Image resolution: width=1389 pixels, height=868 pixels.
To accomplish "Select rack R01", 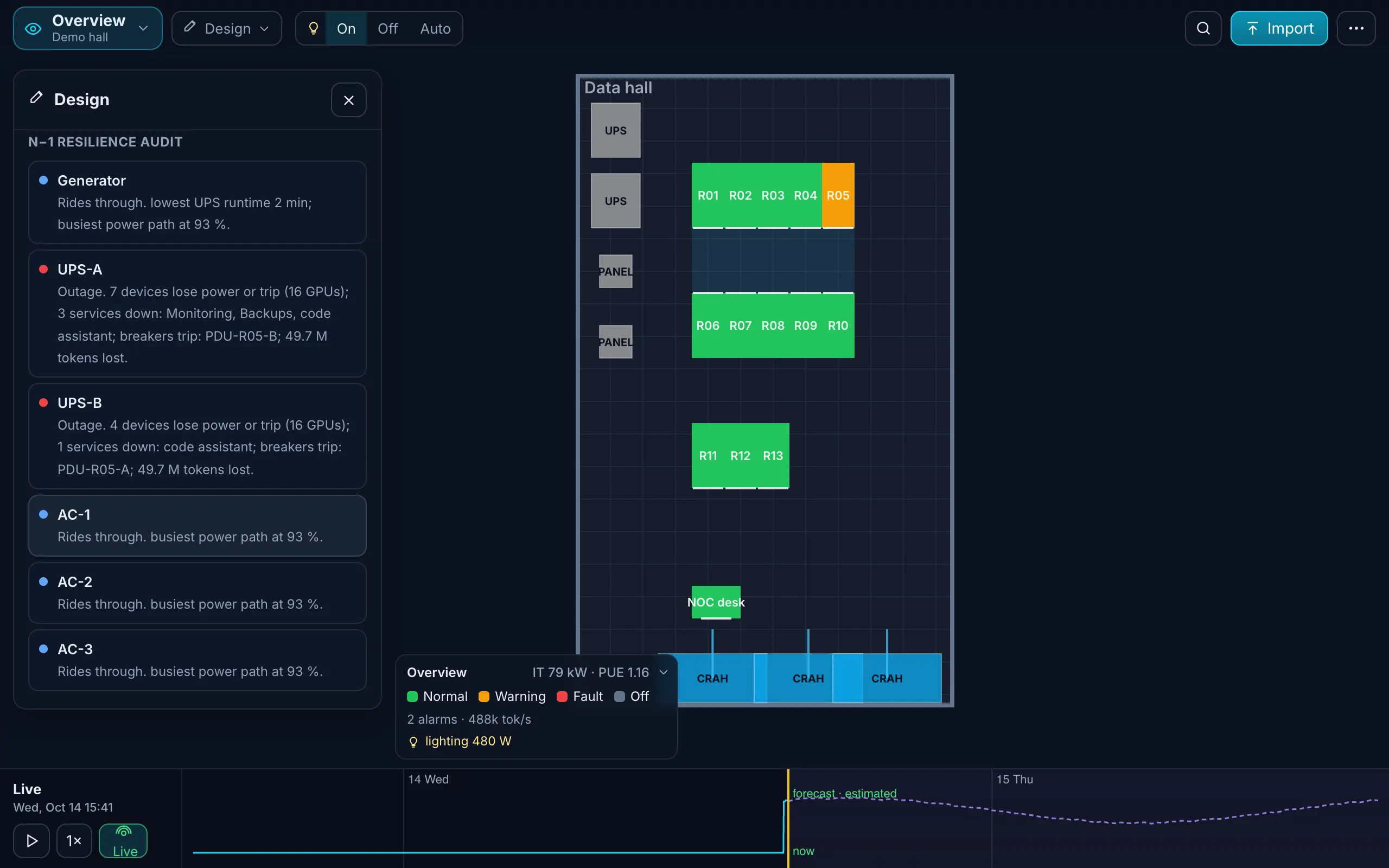I will (x=708, y=195).
